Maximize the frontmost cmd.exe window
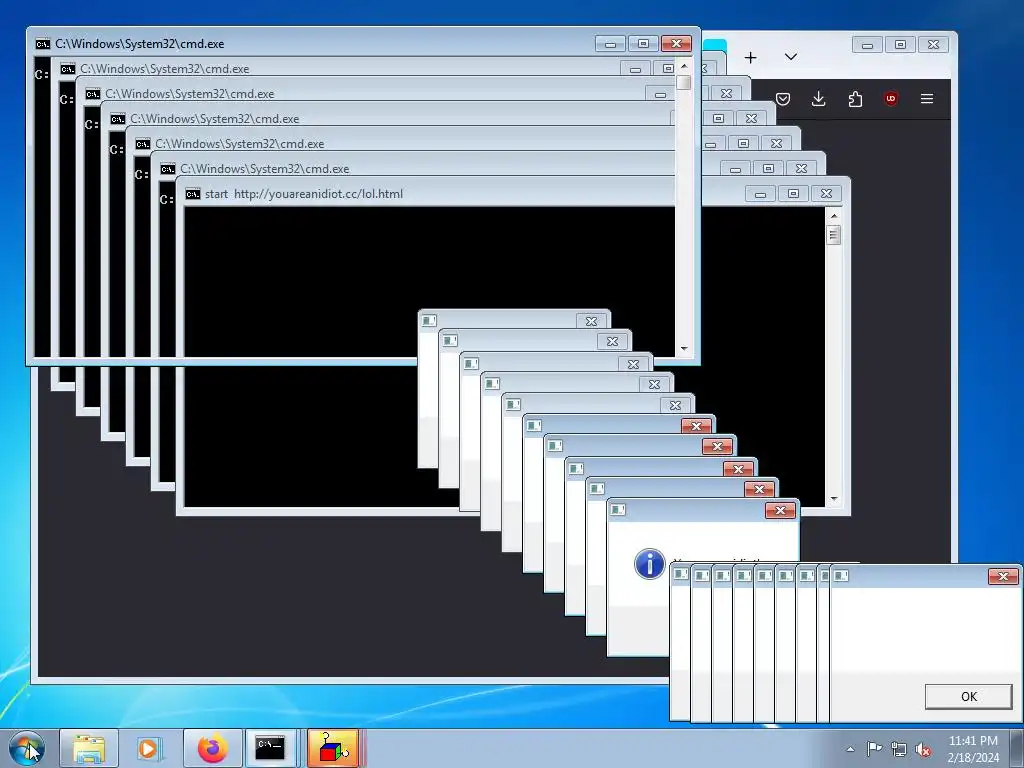The height and width of the screenshot is (768, 1024). (643, 44)
